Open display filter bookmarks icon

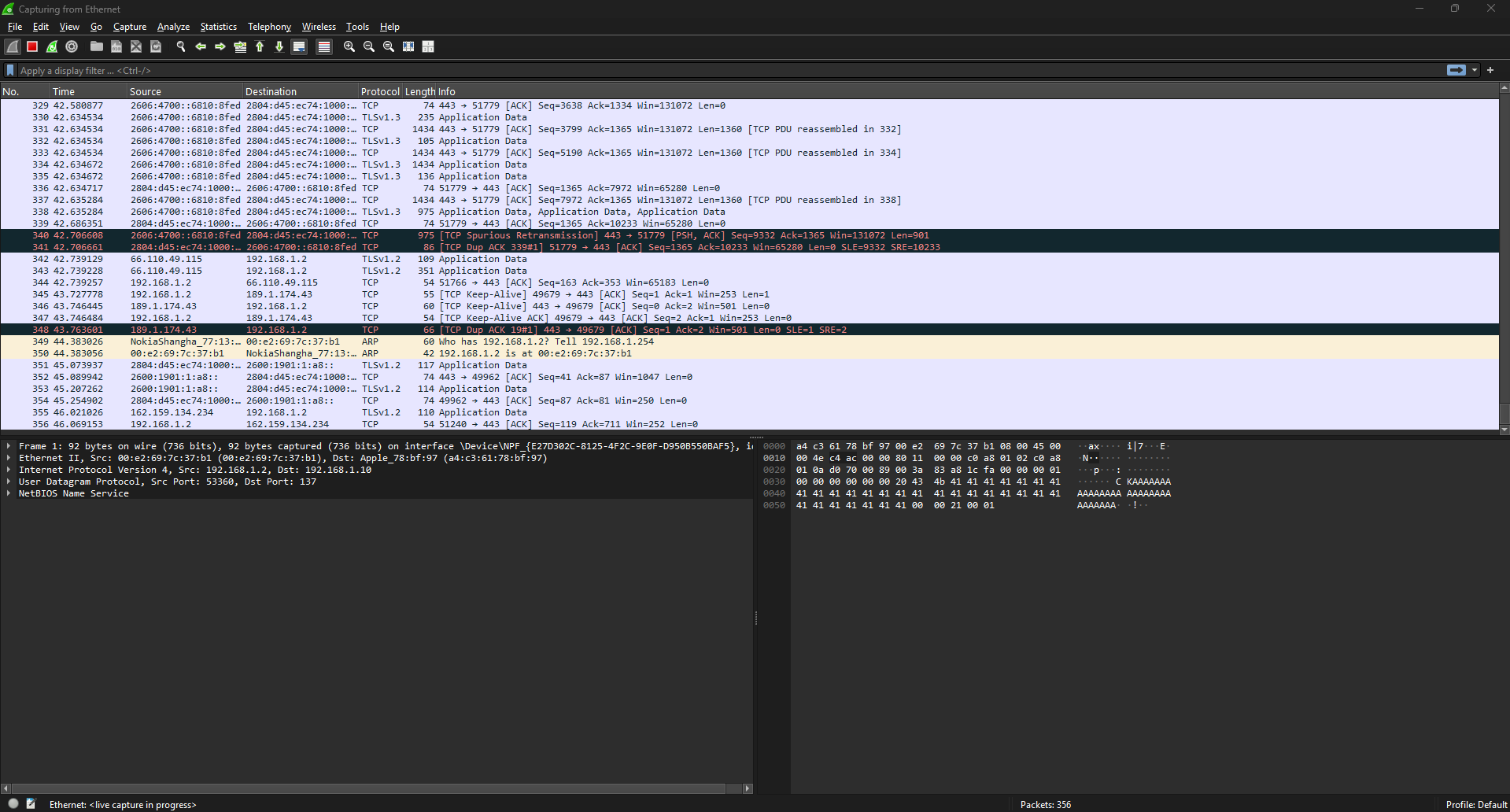(x=10, y=71)
